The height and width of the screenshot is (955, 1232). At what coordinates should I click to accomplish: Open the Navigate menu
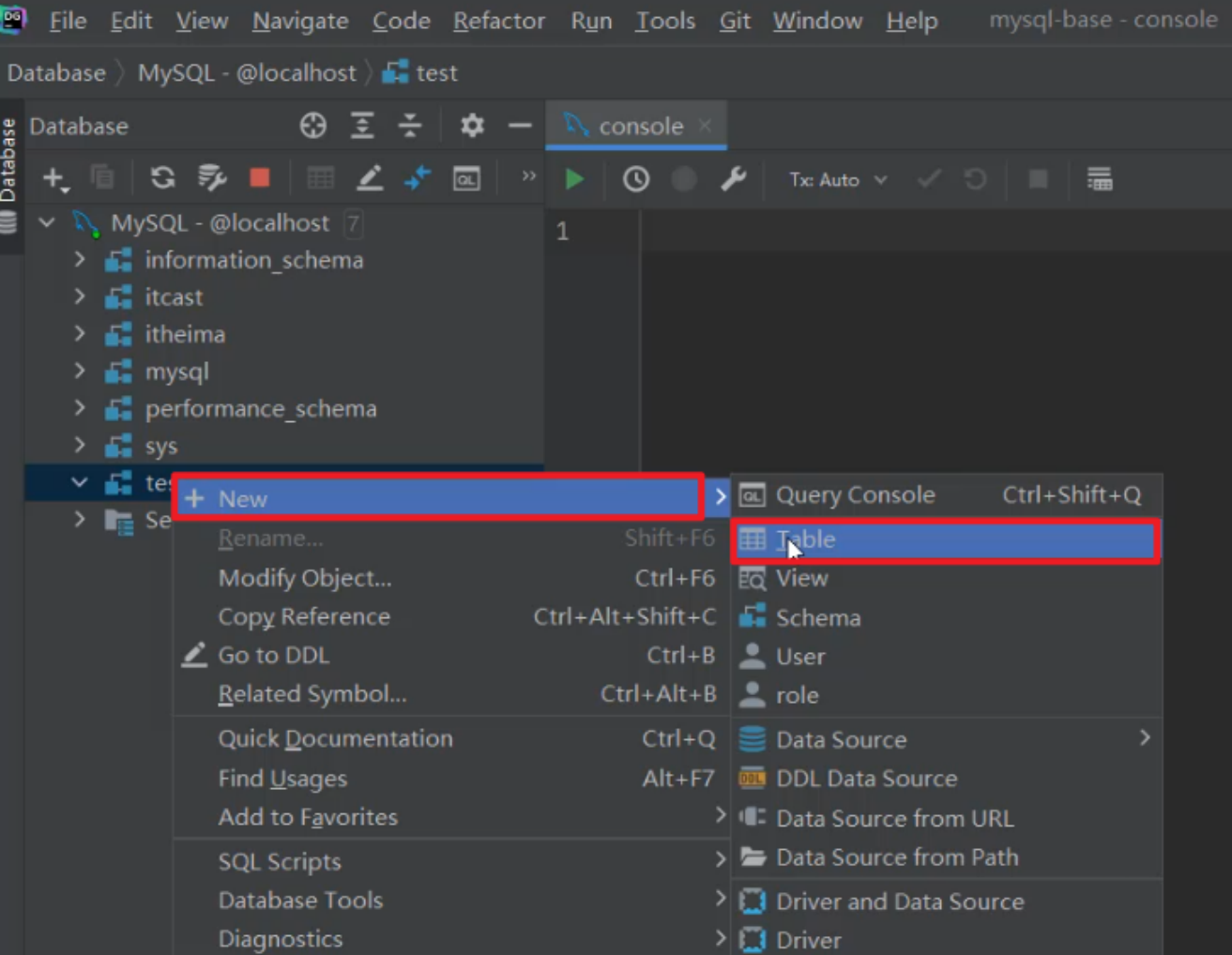[300, 20]
